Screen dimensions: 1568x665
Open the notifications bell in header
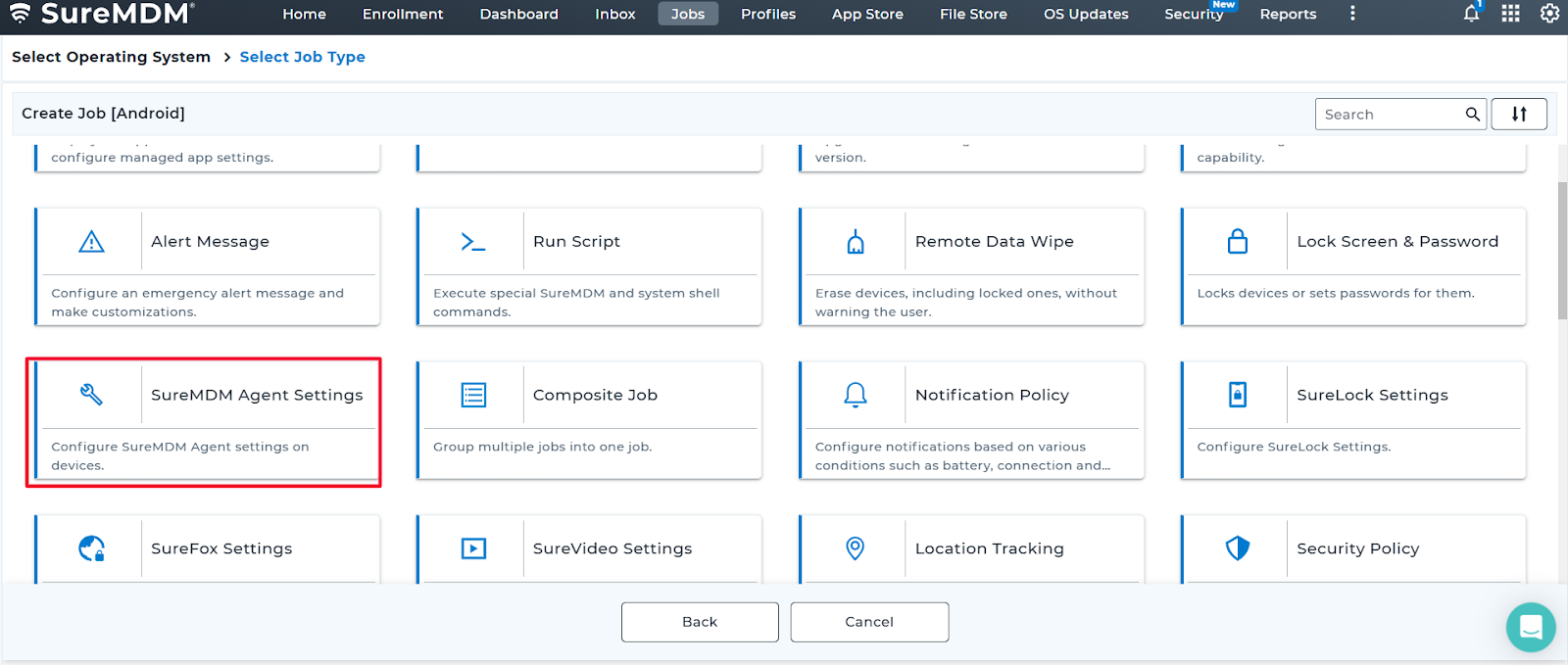tap(1471, 14)
